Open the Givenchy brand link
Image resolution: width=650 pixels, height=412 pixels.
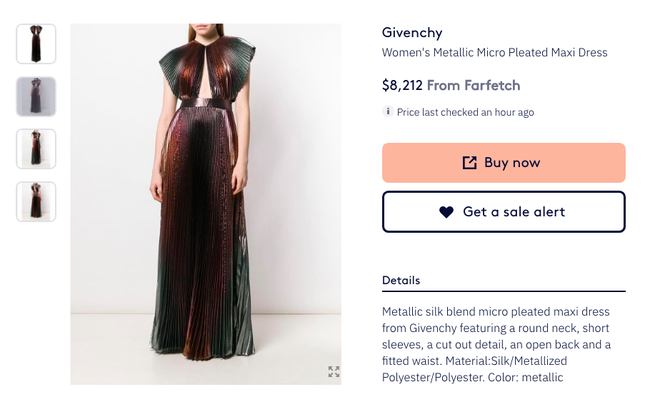(412, 33)
